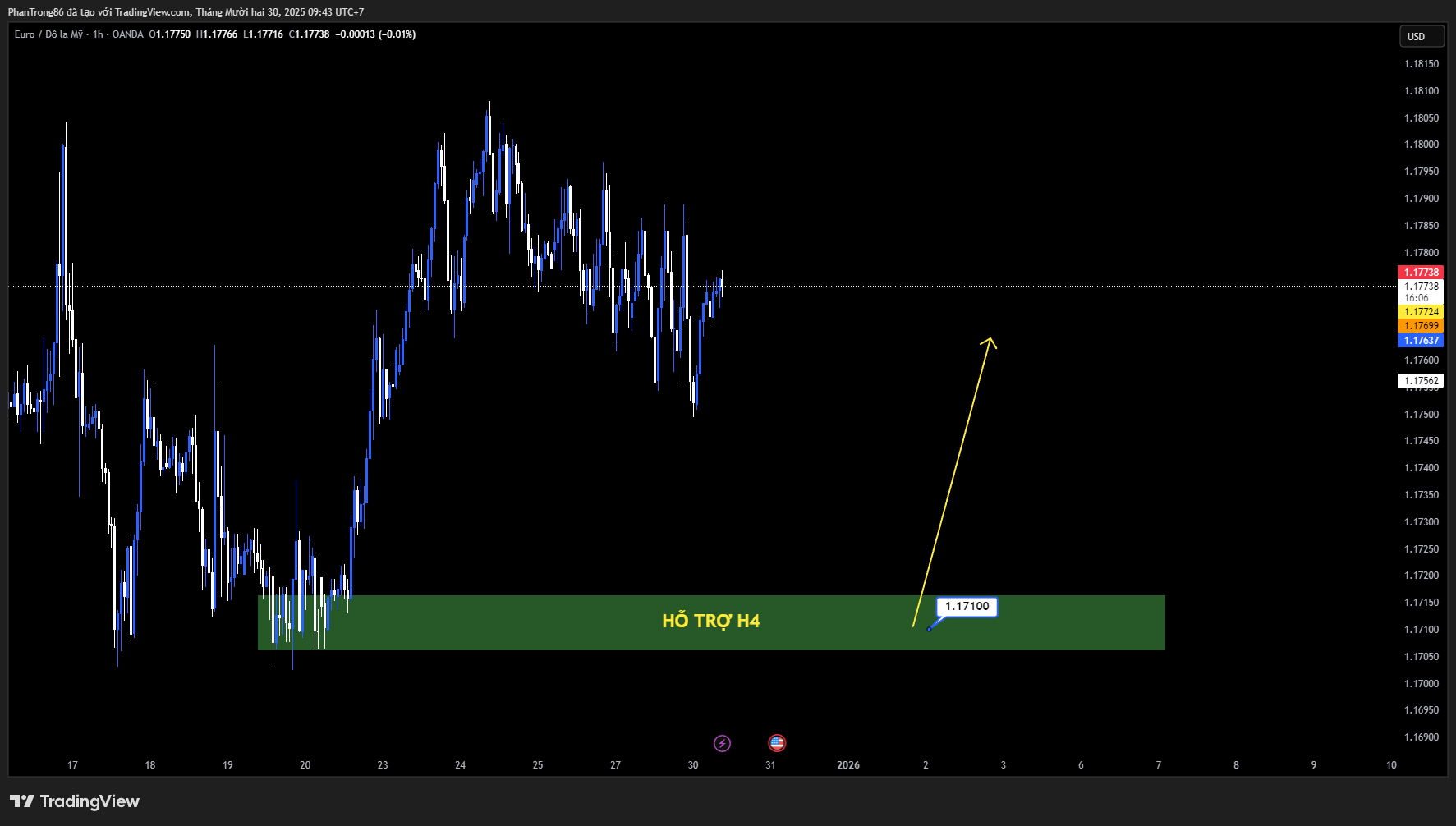Click the orange 1.17699 price label
Viewport: 1456px width, 826px height.
(1420, 326)
